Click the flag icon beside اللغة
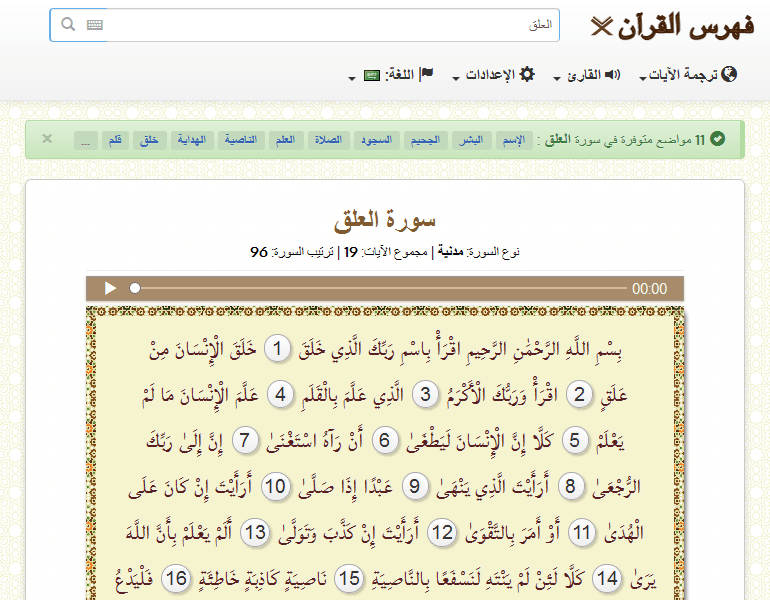The width and height of the screenshot is (770, 600). (427, 74)
